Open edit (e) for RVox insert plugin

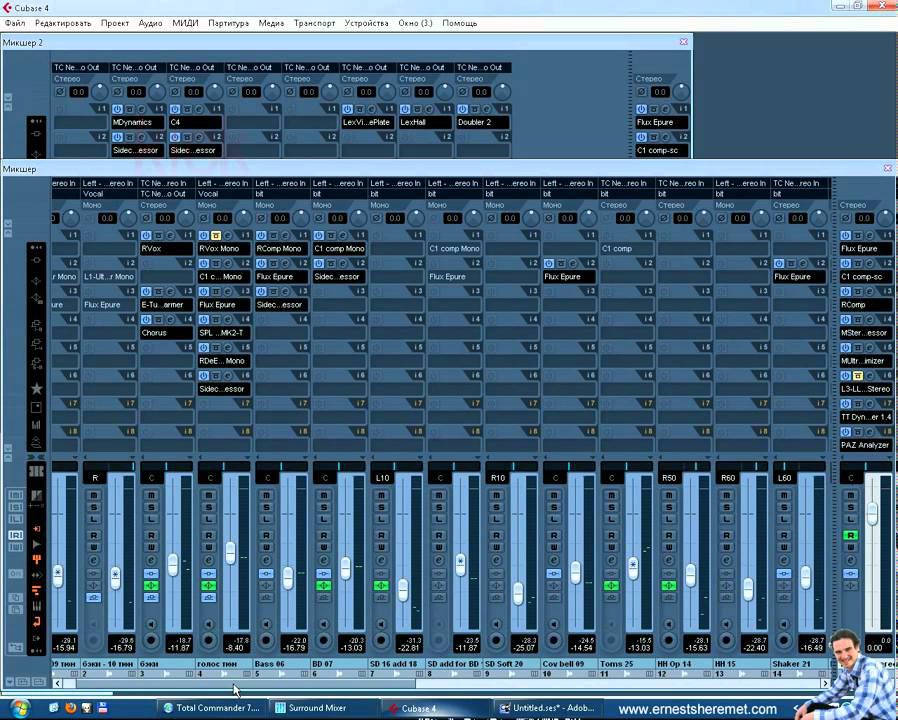click(170, 235)
